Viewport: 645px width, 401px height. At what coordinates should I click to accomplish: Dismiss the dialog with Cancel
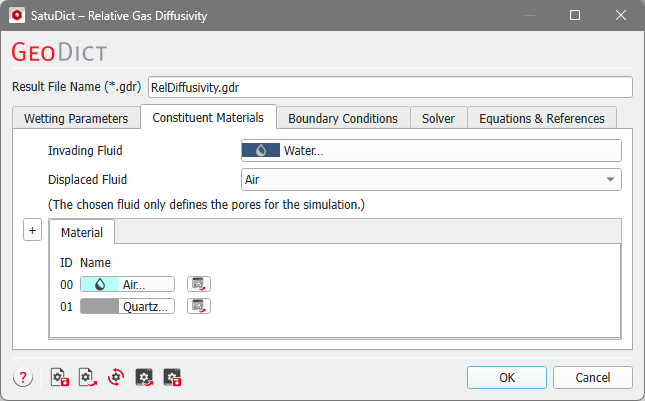[x=593, y=378]
